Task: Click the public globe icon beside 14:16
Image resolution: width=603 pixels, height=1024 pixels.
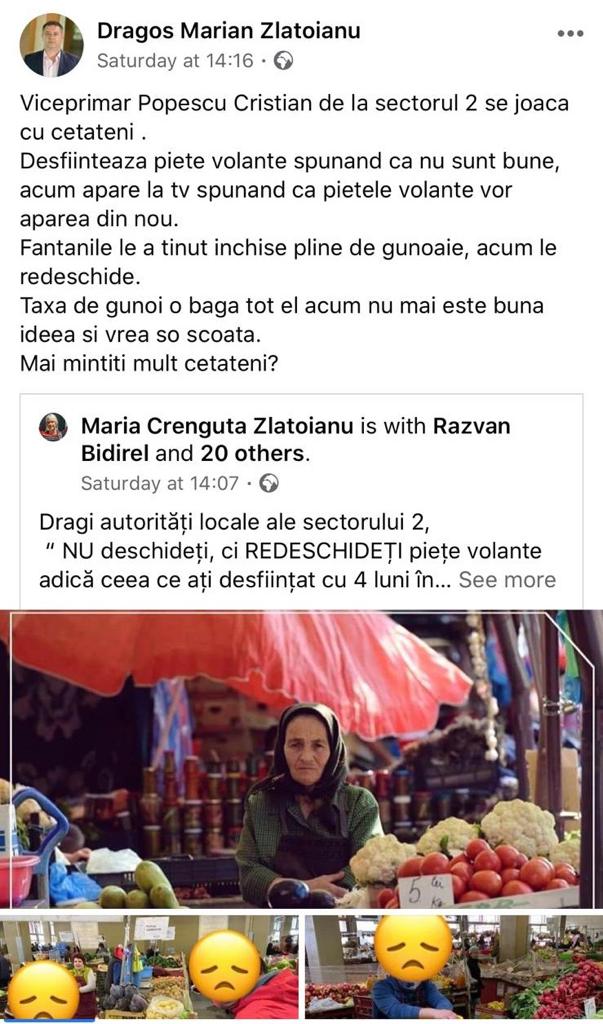Action: [x=283, y=61]
